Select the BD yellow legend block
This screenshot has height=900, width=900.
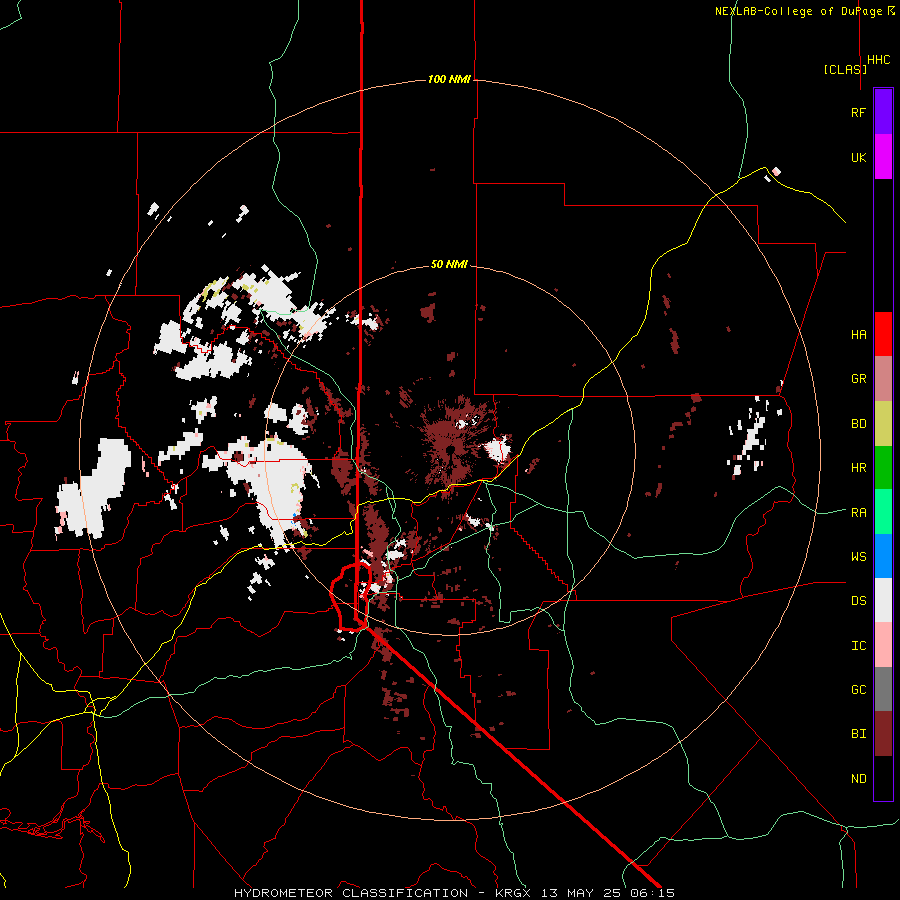883,424
